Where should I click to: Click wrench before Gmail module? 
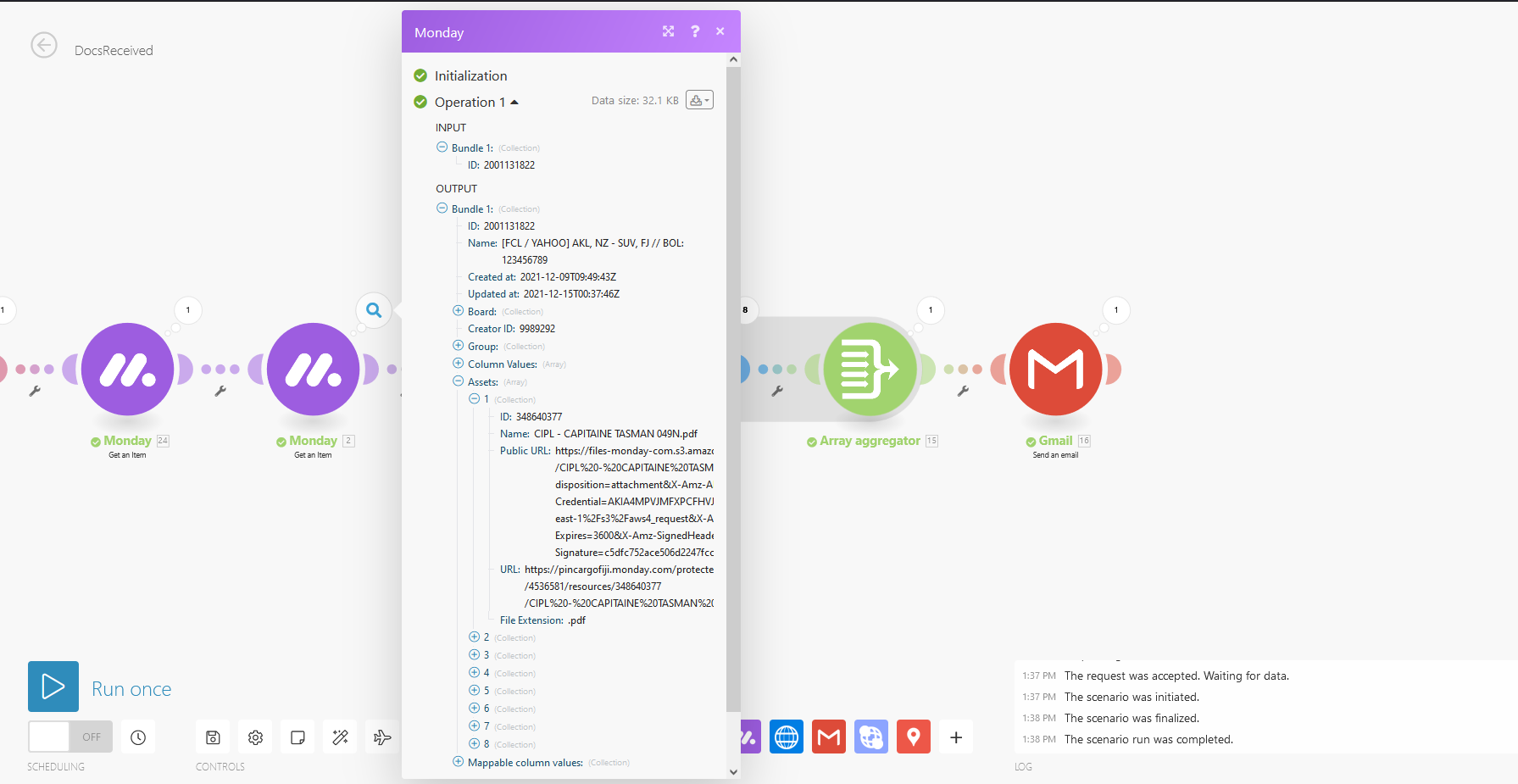[963, 391]
